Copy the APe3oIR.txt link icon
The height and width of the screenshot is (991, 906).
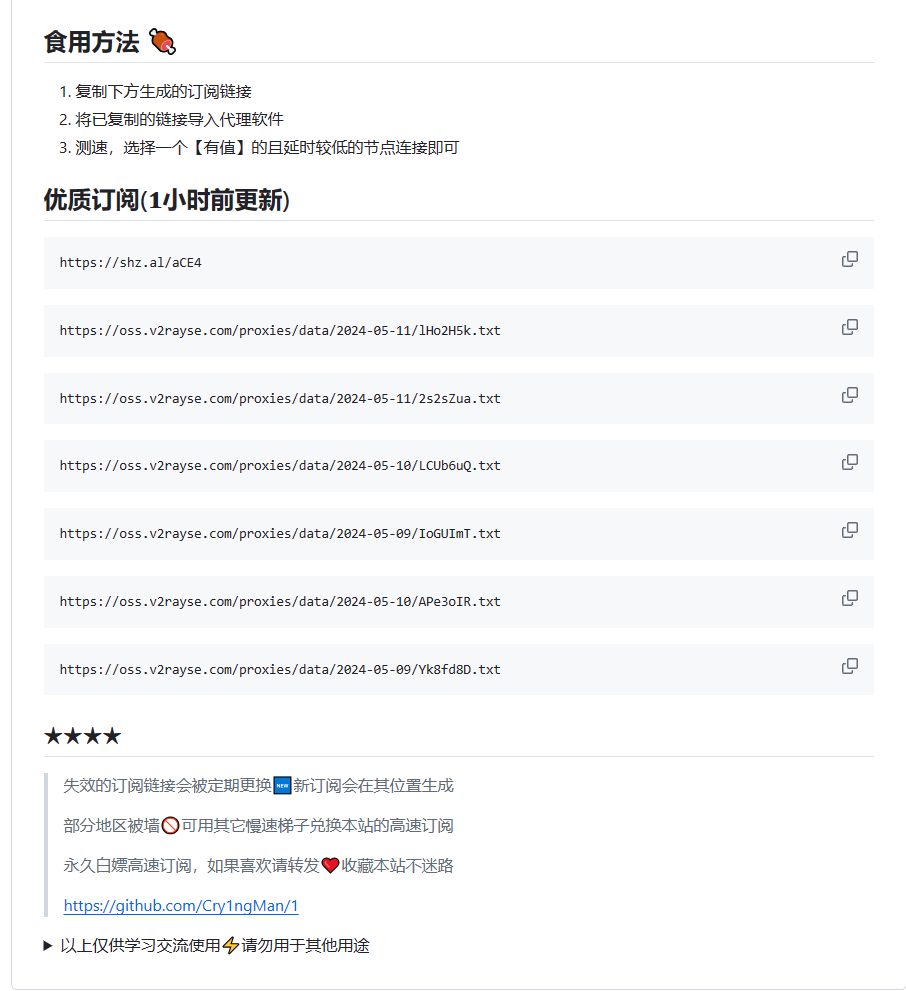[849, 599]
